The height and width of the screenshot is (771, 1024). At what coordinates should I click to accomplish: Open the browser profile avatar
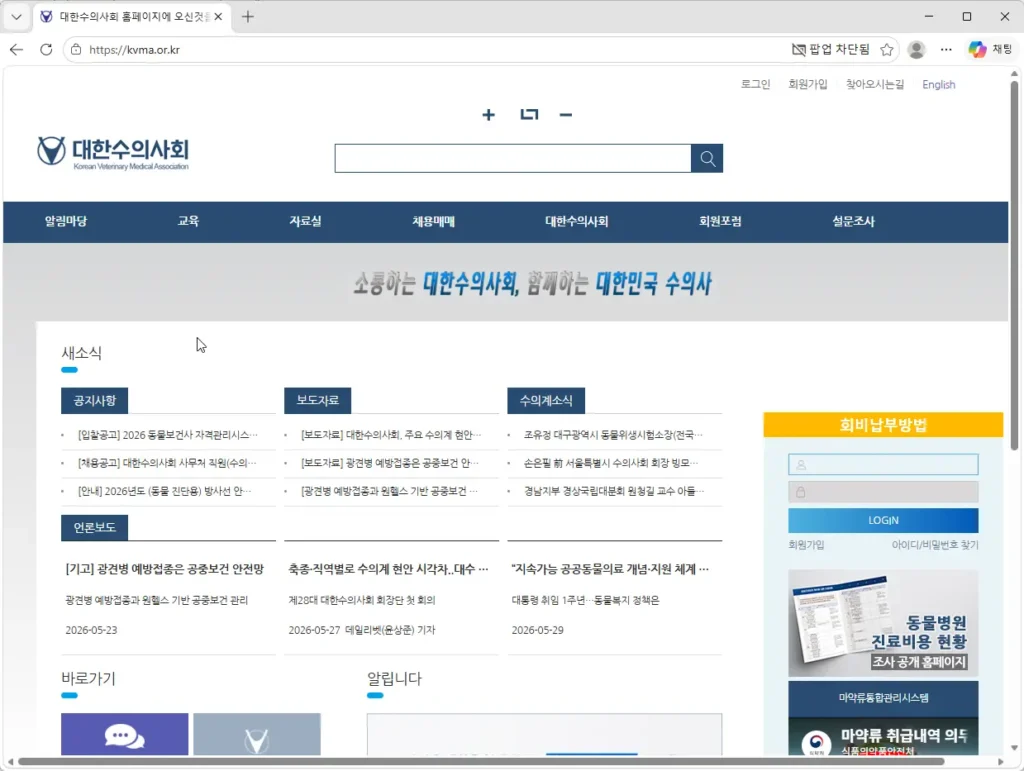[916, 50]
